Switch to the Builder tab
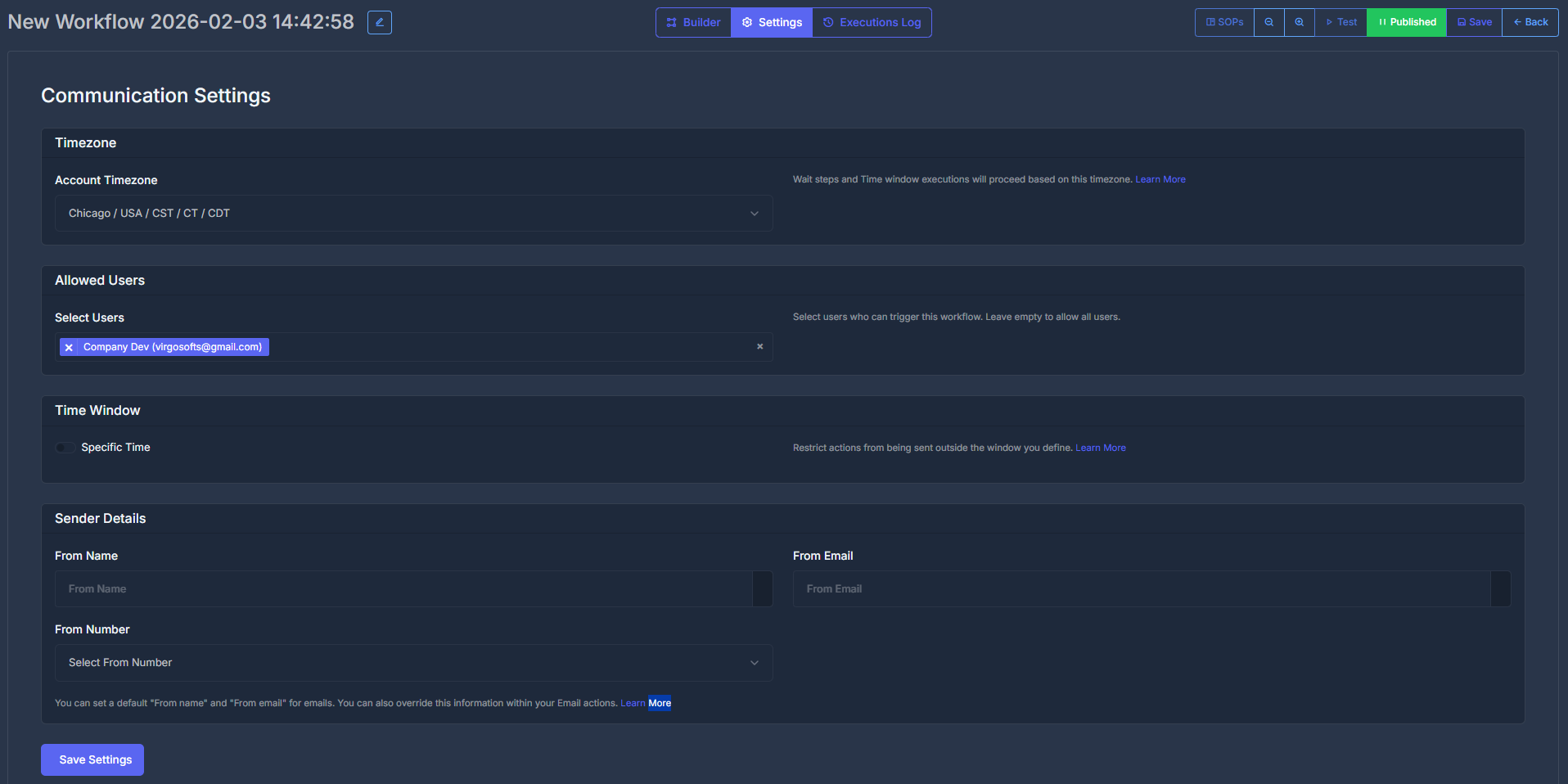This screenshot has width=1568, height=784. pyautogui.click(x=692, y=22)
